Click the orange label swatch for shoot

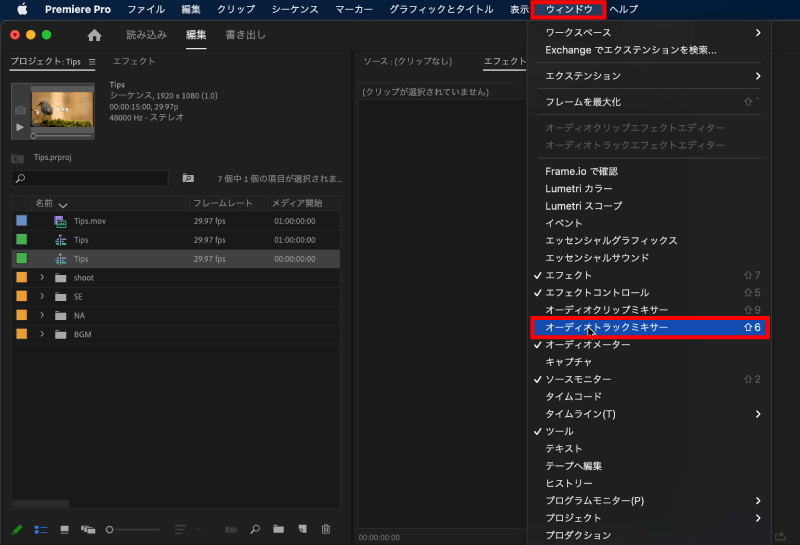click(x=21, y=277)
